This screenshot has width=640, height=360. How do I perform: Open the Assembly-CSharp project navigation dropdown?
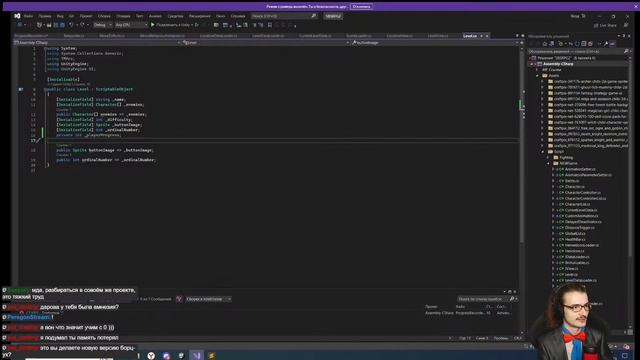pyautogui.click(x=98, y=42)
